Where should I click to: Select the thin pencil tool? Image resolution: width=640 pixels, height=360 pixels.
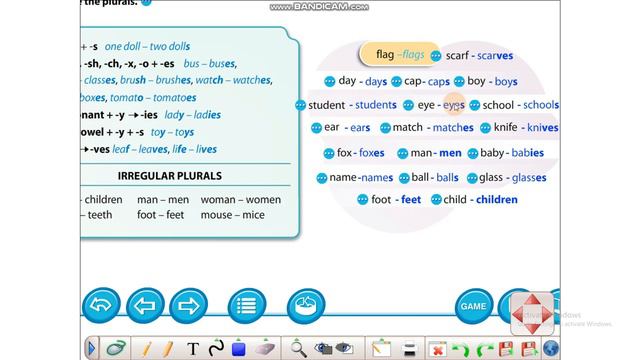146,349
